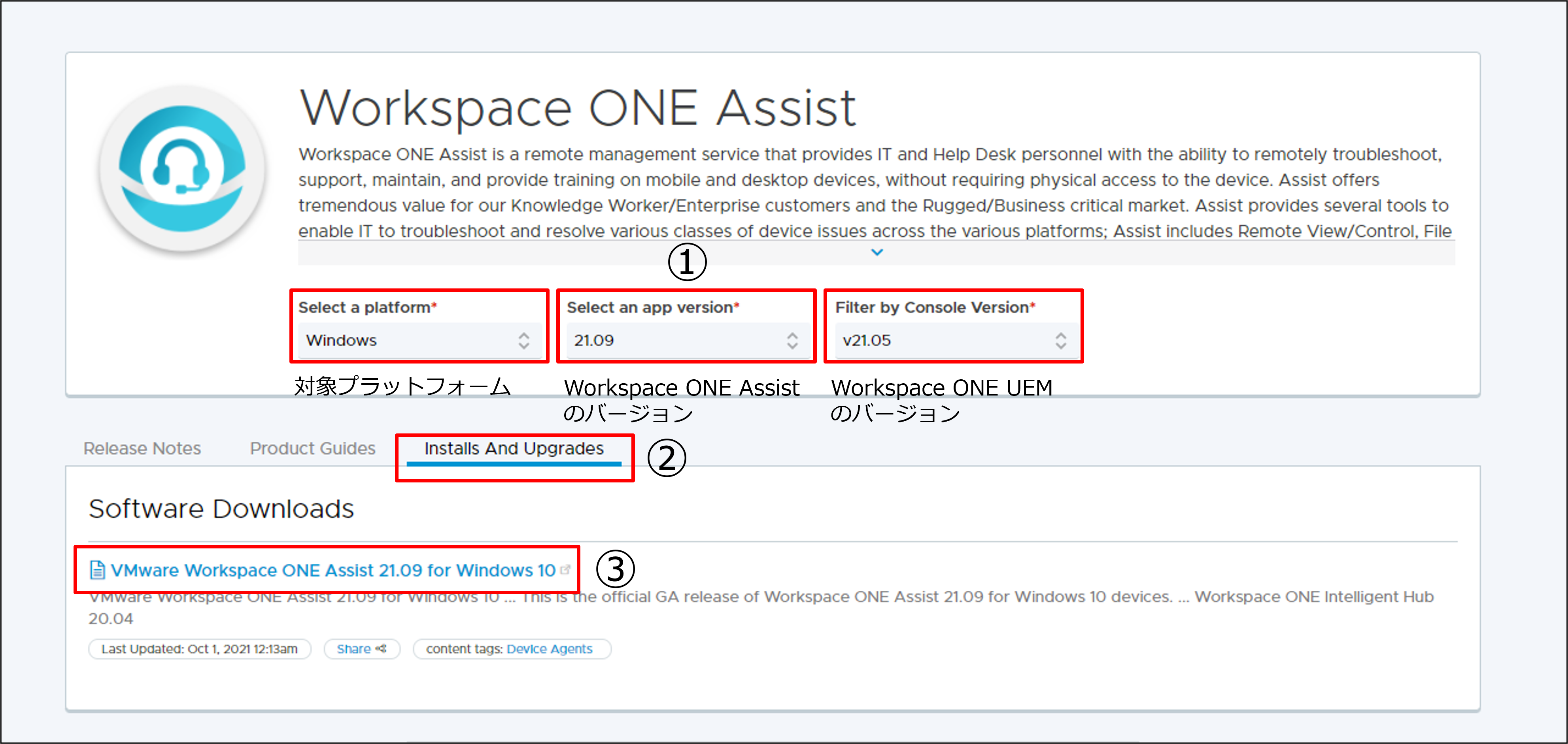Expand the description with the blue chevron
This screenshot has width=1568, height=744.
pos(877,252)
